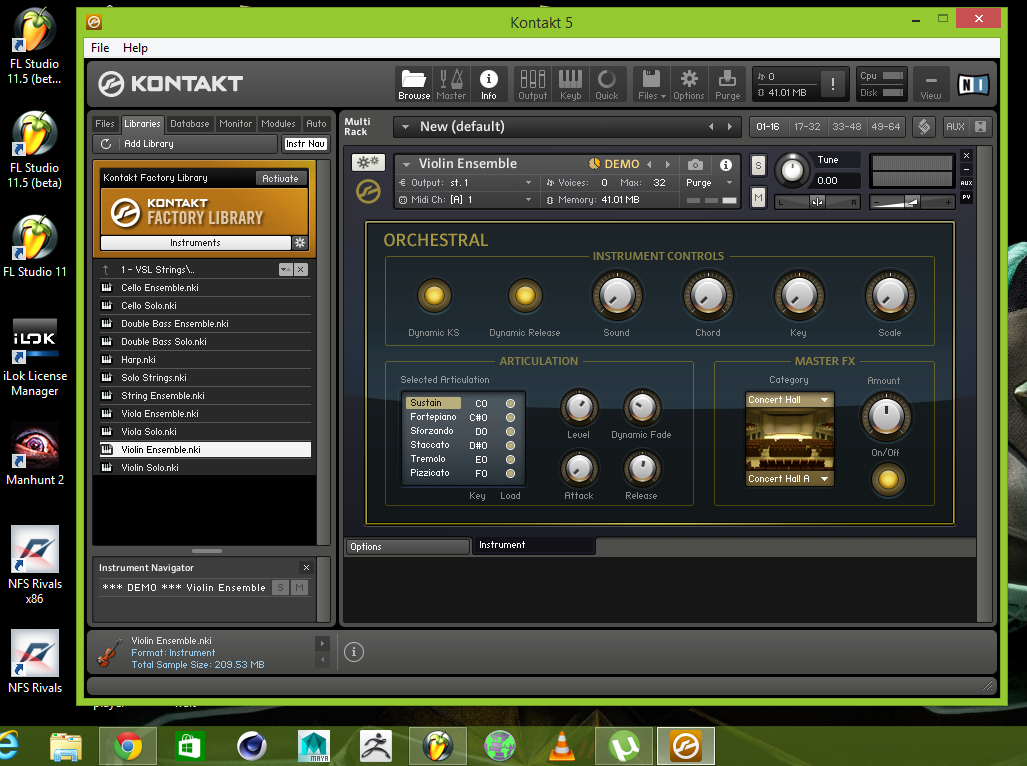The height and width of the screenshot is (766, 1027).
Task: Open the File menu
Action: (x=100, y=48)
